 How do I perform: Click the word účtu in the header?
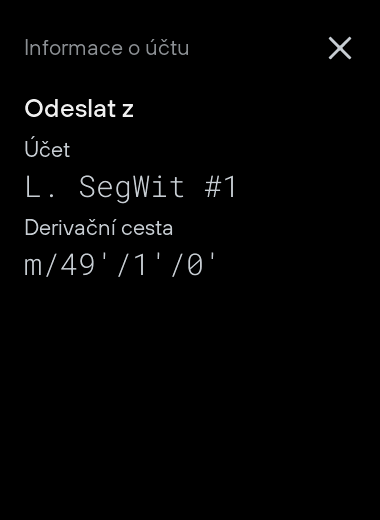tap(167, 47)
